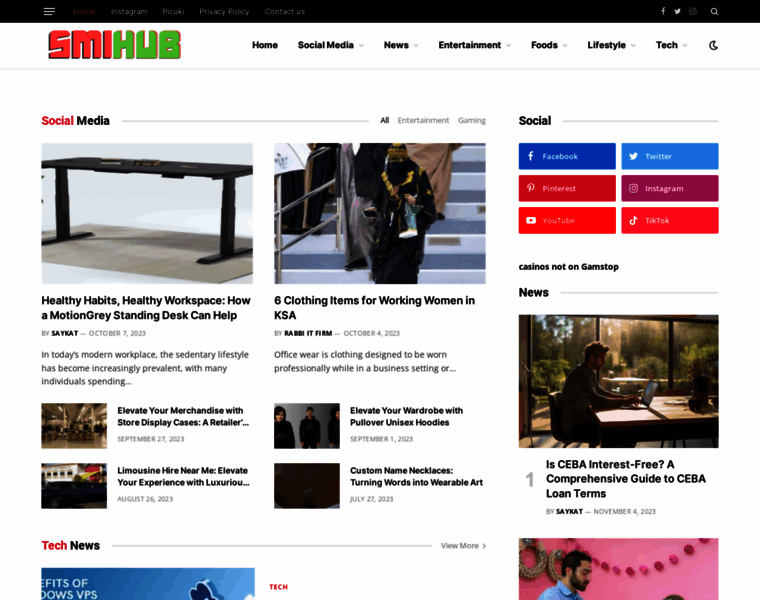
Task: Open author RABBI IT FIRM link
Action: (308, 333)
